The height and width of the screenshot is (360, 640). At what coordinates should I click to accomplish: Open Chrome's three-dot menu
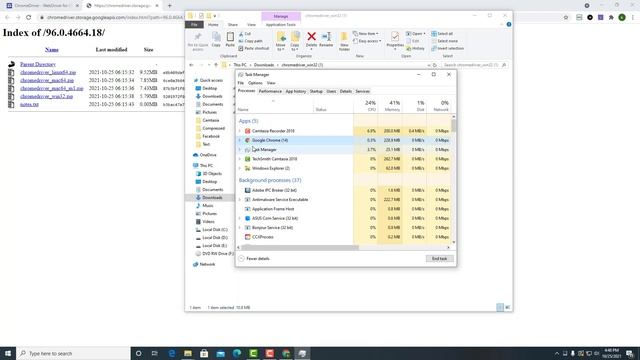[x=633, y=17]
